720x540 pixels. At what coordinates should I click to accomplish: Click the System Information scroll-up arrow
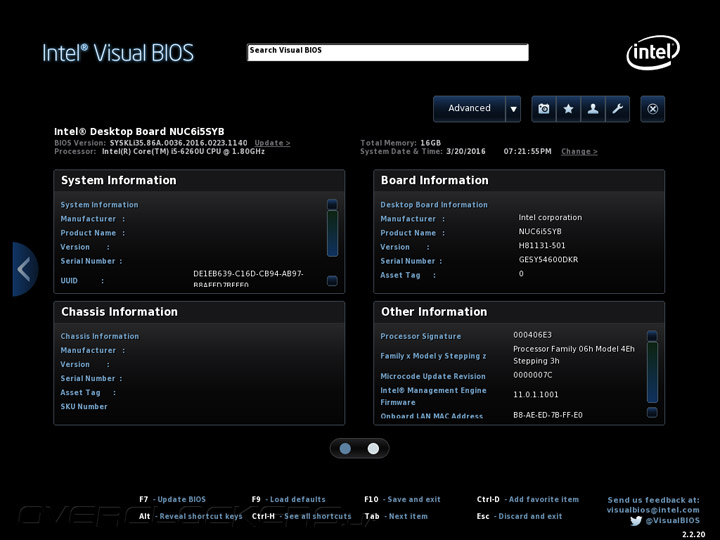[x=332, y=204]
